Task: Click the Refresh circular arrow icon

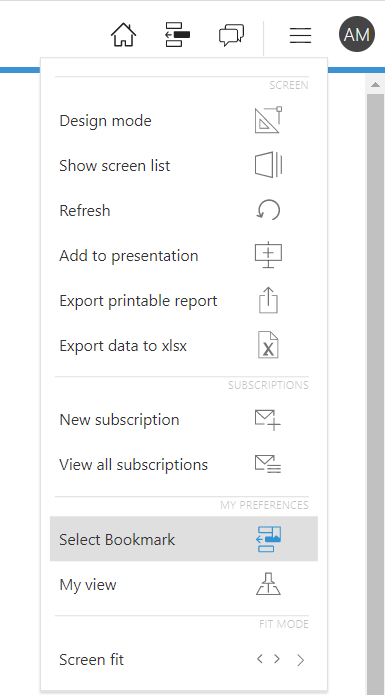Action: tap(269, 210)
